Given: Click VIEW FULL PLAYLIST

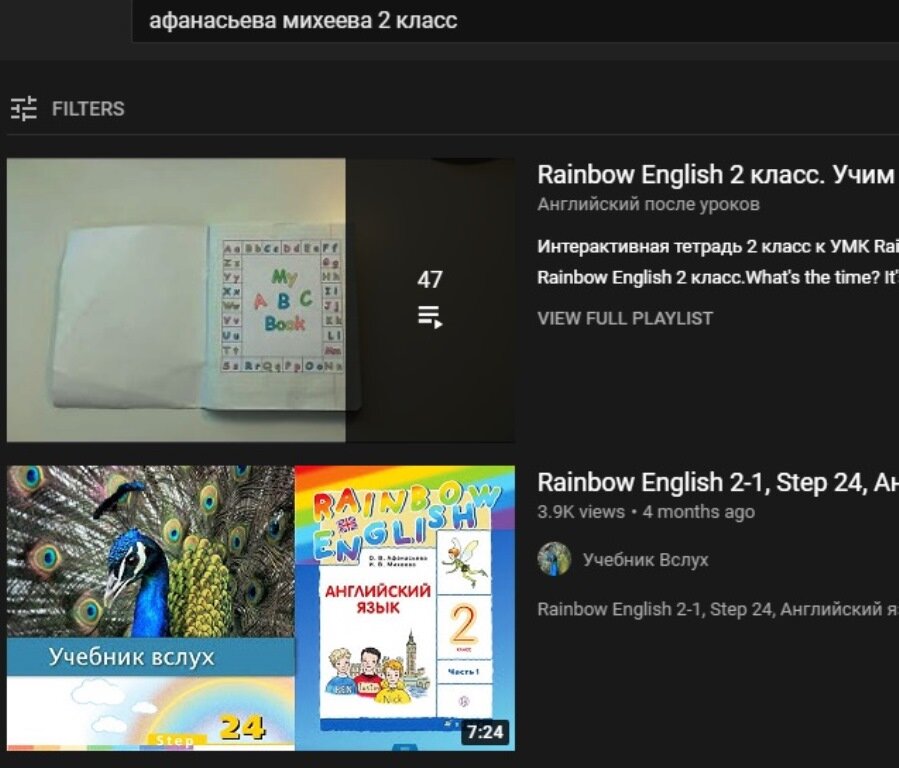Looking at the screenshot, I should pyautogui.click(x=625, y=319).
